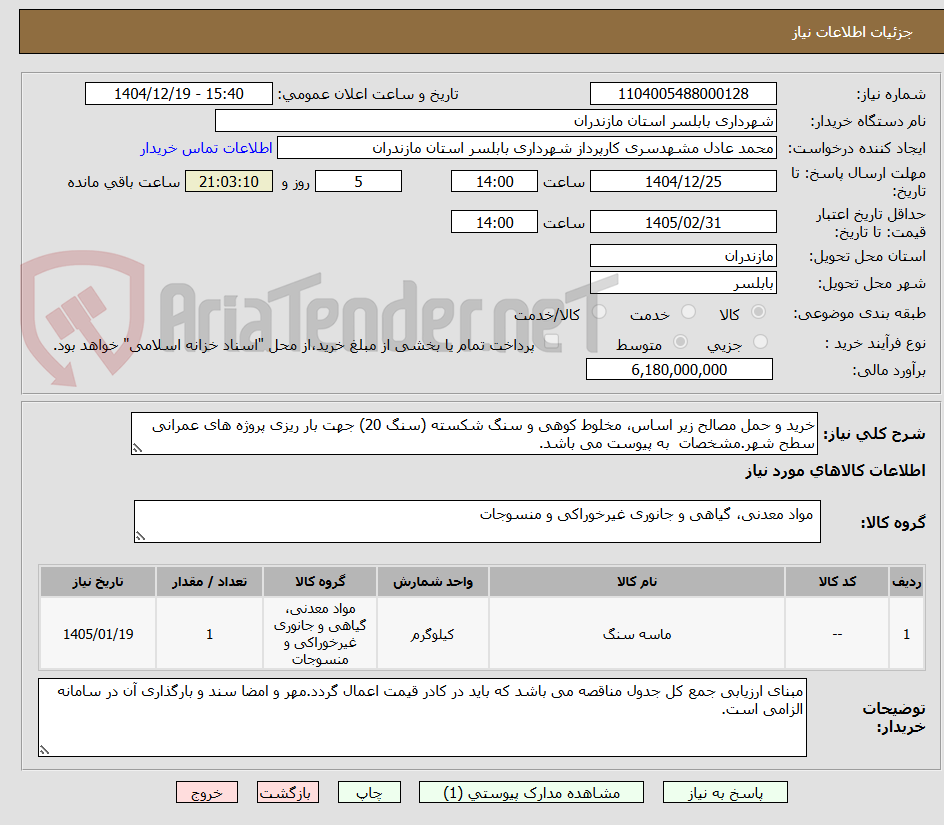Screen dimensions: 944x825
Task: Click the delivery city field بابلسر
Action: [x=683, y=283]
